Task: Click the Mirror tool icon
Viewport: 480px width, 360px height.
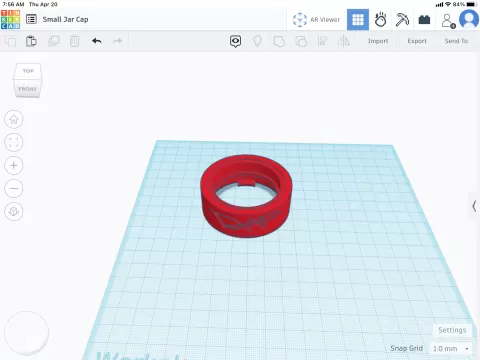Action: (x=343, y=41)
